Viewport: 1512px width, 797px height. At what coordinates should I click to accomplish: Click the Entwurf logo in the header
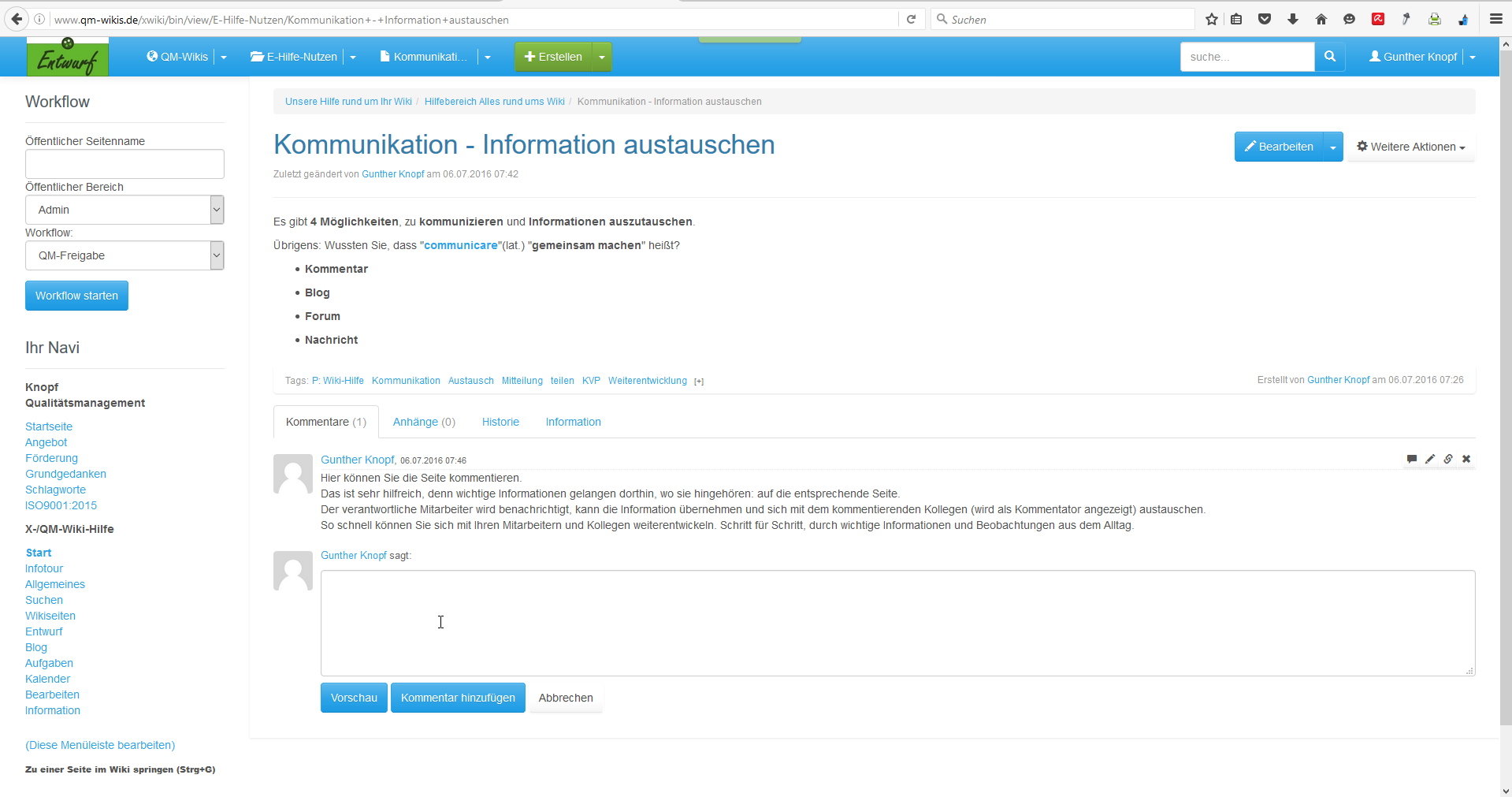click(x=68, y=58)
